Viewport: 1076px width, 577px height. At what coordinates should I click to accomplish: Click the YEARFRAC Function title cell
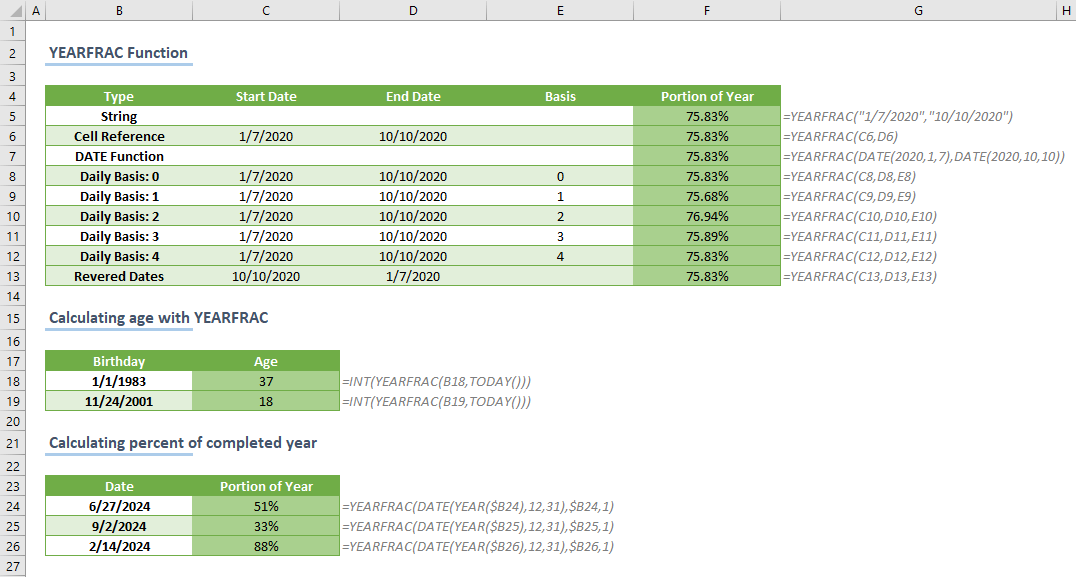click(118, 53)
